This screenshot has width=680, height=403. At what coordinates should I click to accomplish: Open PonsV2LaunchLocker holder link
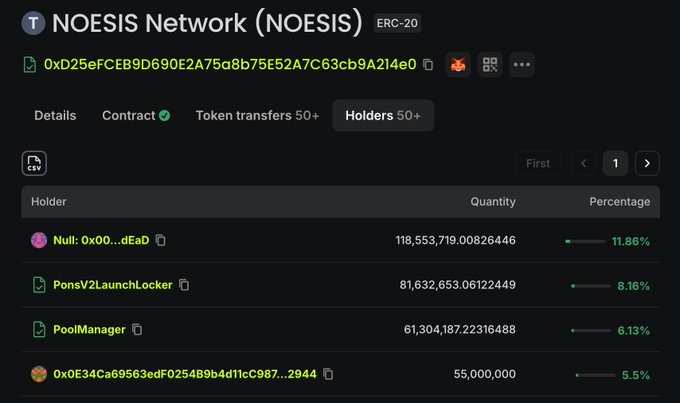click(x=113, y=285)
